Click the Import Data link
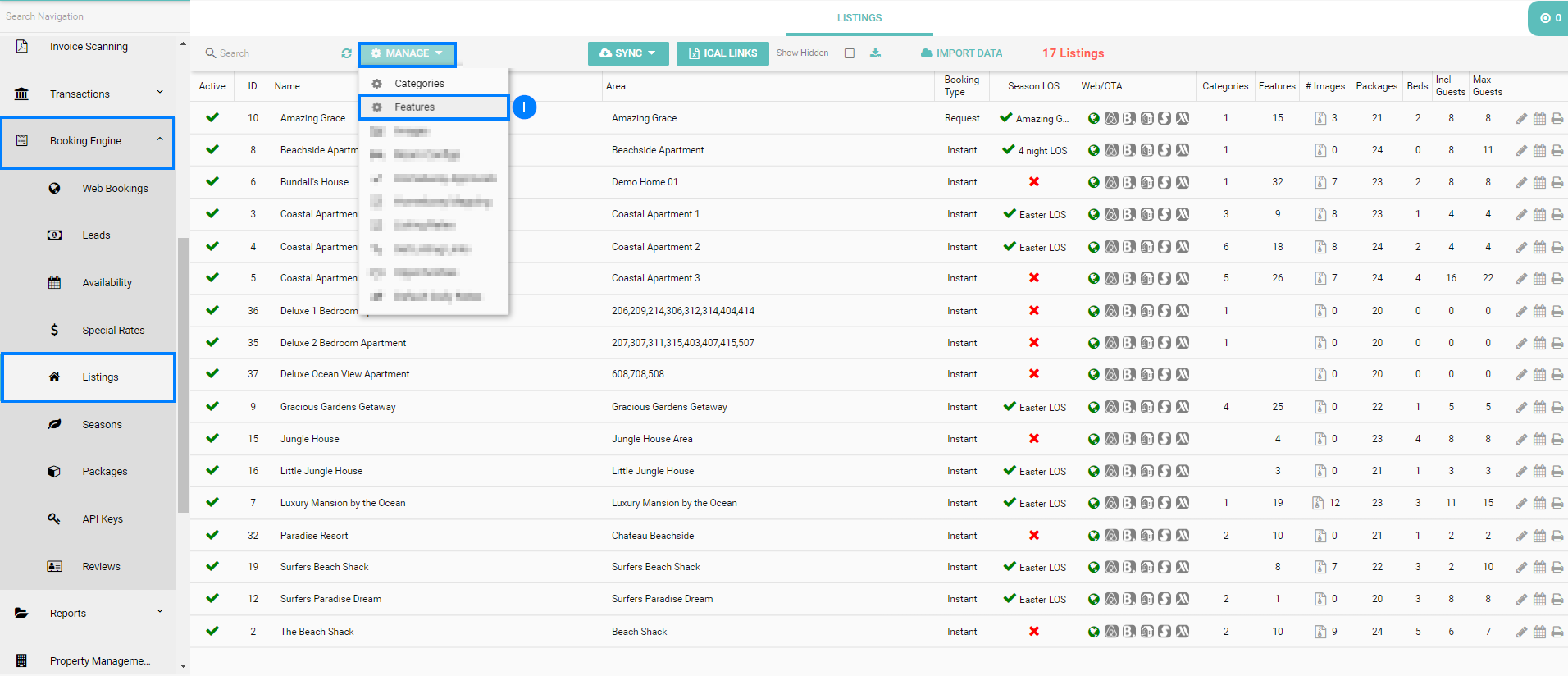 click(961, 53)
